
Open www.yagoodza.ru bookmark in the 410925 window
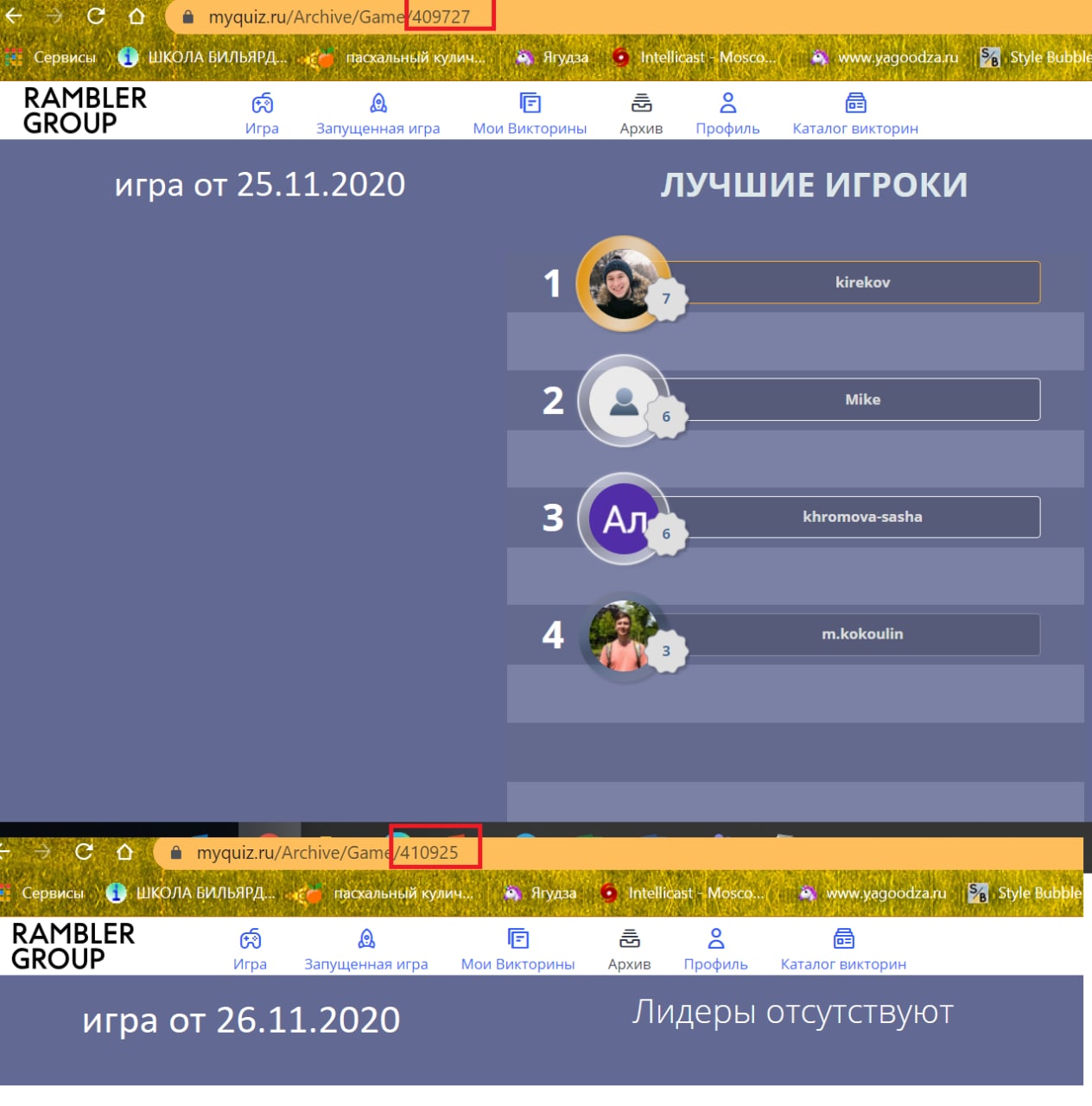click(x=873, y=893)
